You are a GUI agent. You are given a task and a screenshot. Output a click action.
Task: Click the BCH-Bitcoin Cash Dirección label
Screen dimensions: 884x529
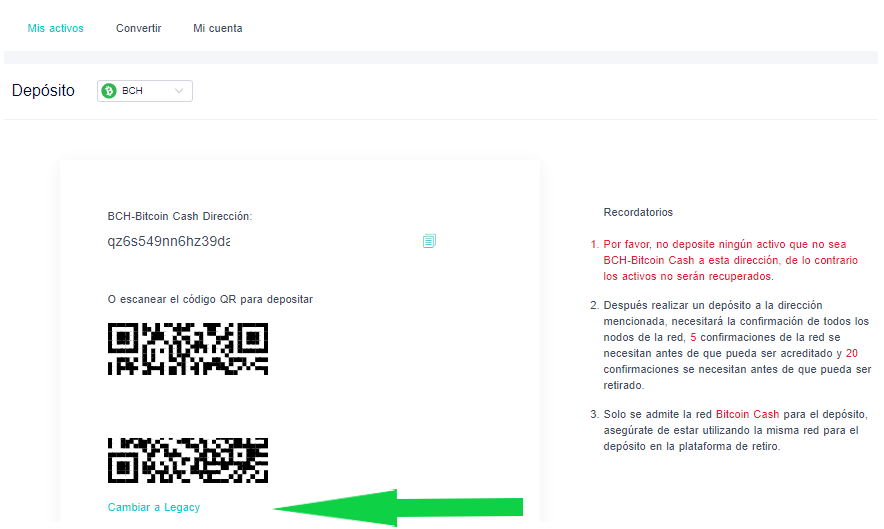[180, 216]
